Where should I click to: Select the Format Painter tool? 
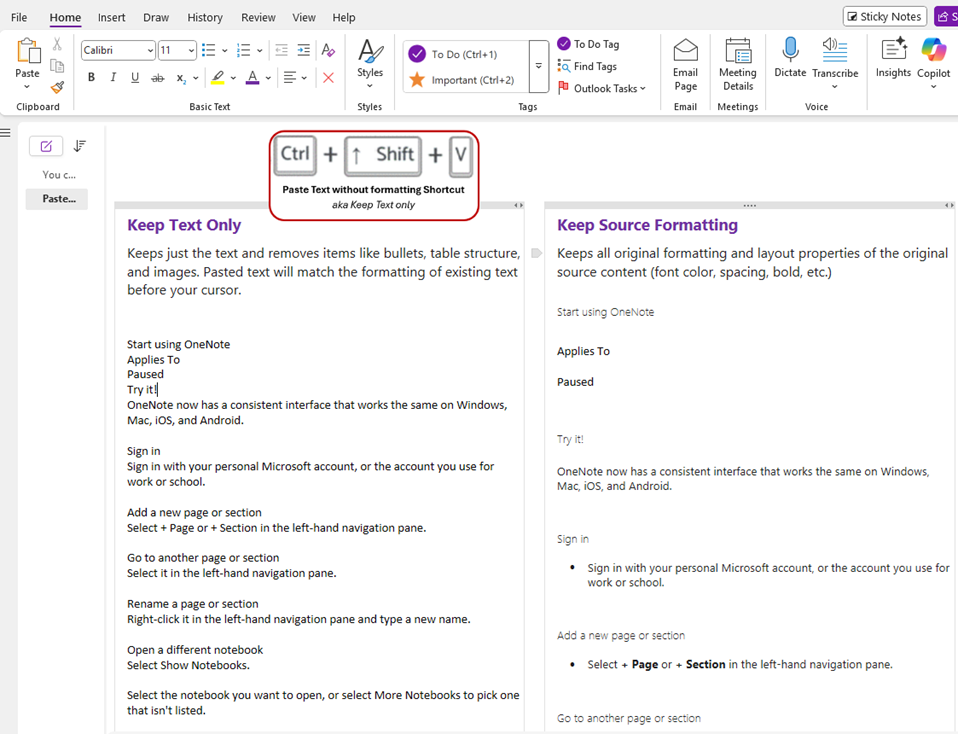(57, 88)
